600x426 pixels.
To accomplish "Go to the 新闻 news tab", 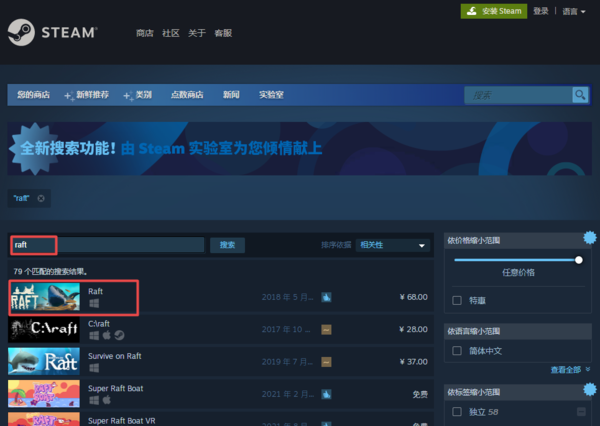I will (x=231, y=95).
